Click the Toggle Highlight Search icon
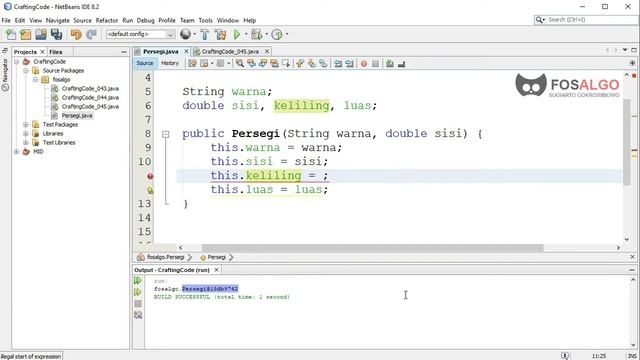 (x=274, y=63)
